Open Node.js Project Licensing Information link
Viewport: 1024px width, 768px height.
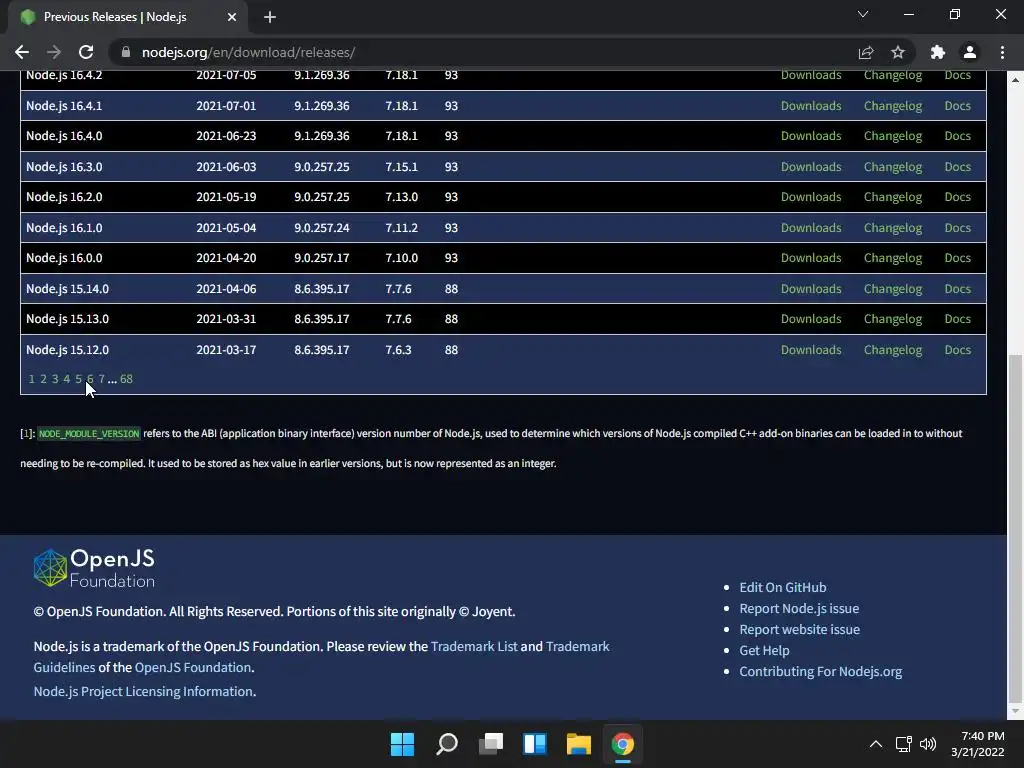point(143,691)
